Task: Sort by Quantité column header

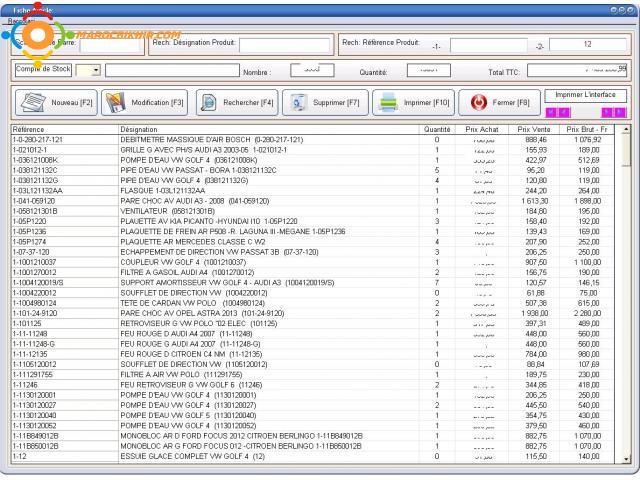Action: [x=437, y=129]
